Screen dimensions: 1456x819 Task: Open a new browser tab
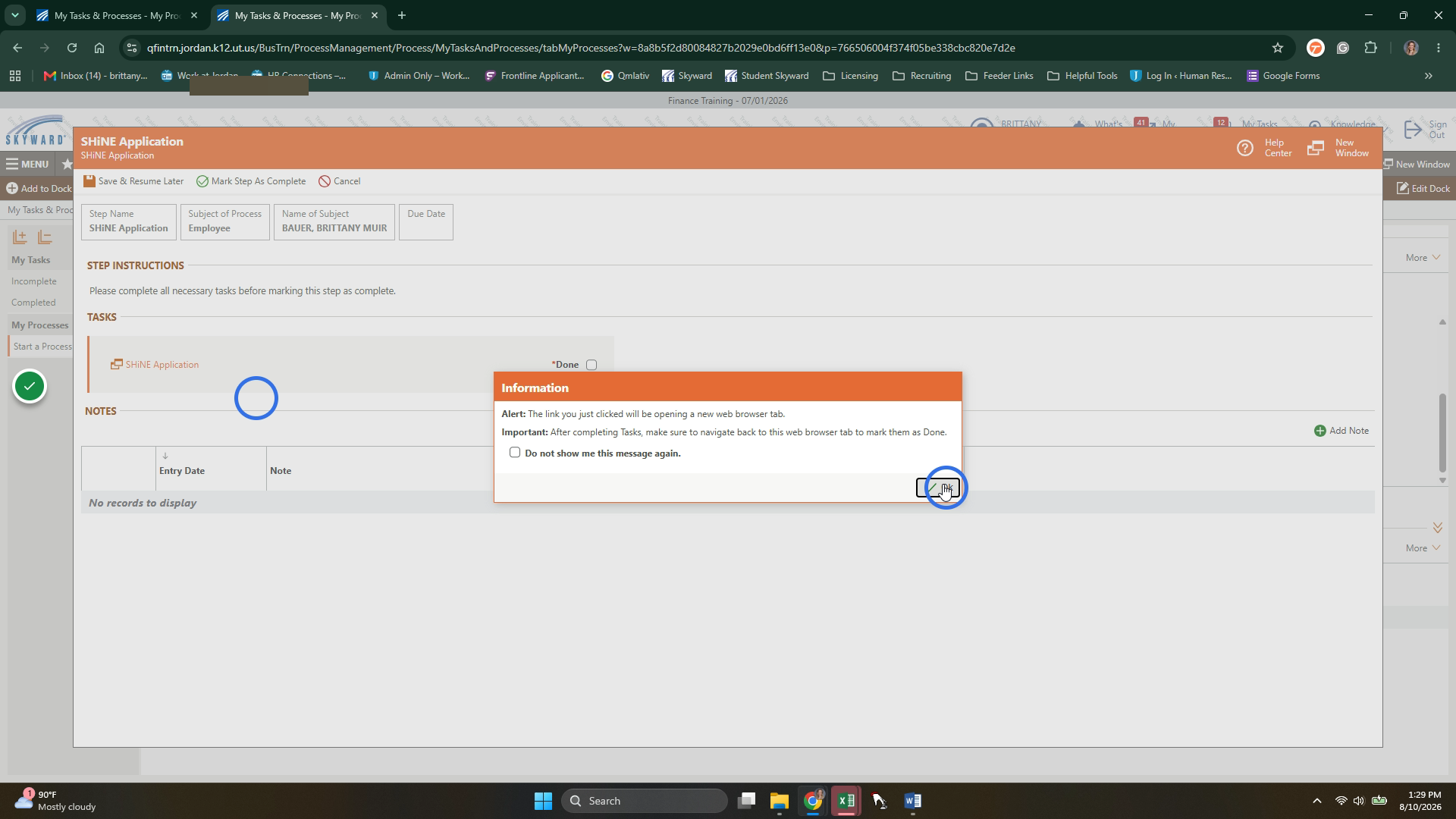tap(402, 15)
